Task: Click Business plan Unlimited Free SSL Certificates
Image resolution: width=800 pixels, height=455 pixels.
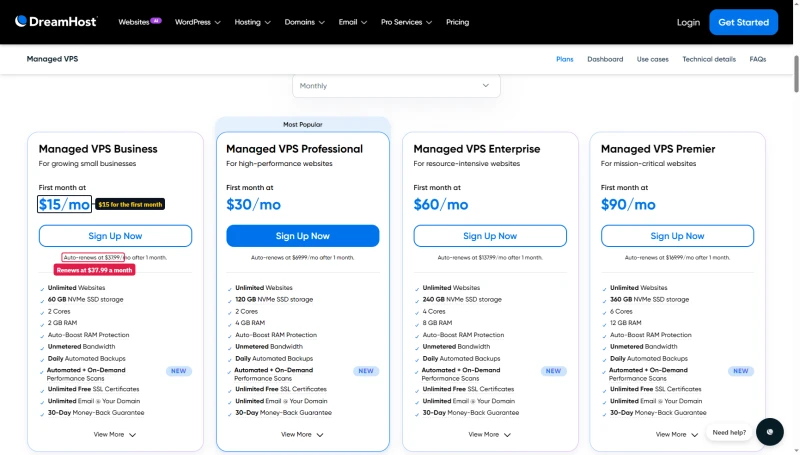Action: pos(93,389)
